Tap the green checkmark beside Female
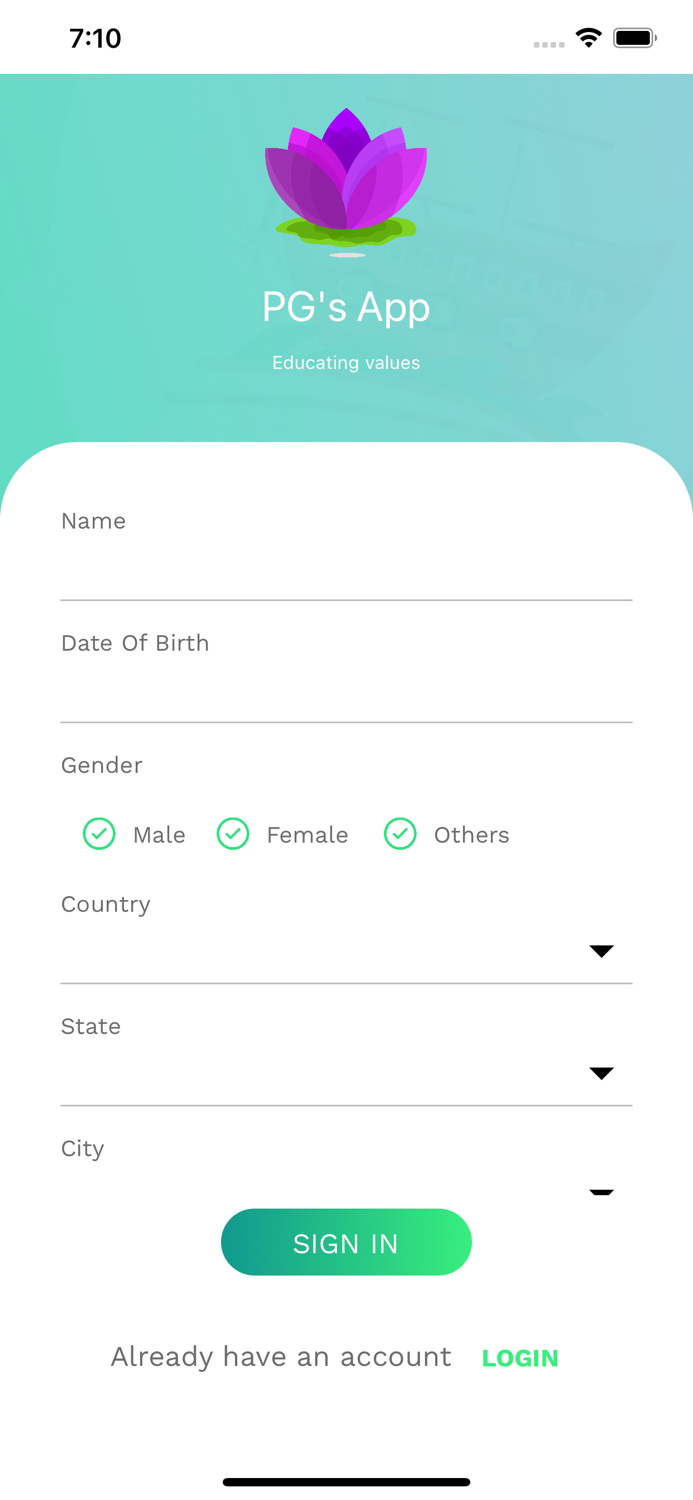Image resolution: width=693 pixels, height=1500 pixels. (x=233, y=834)
